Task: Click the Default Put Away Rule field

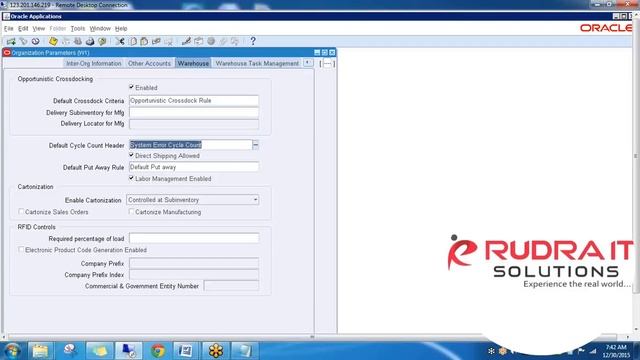Action: [194, 167]
